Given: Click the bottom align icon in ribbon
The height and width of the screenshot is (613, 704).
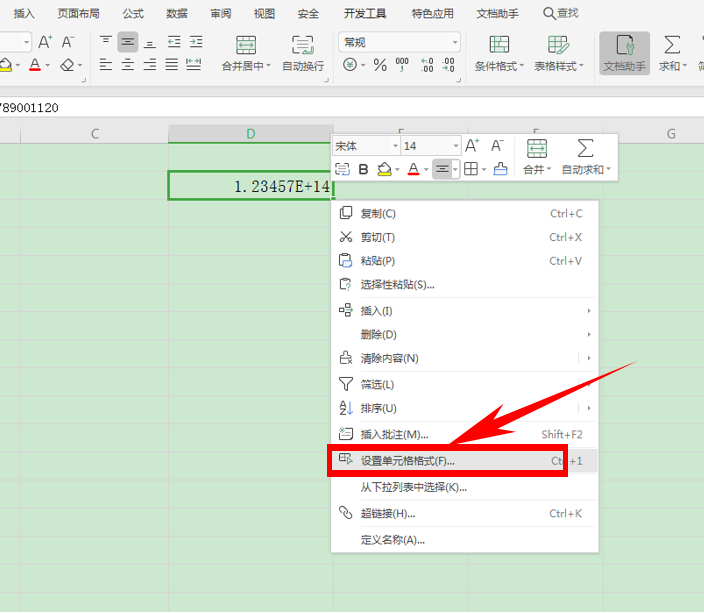Looking at the screenshot, I should coord(150,42).
